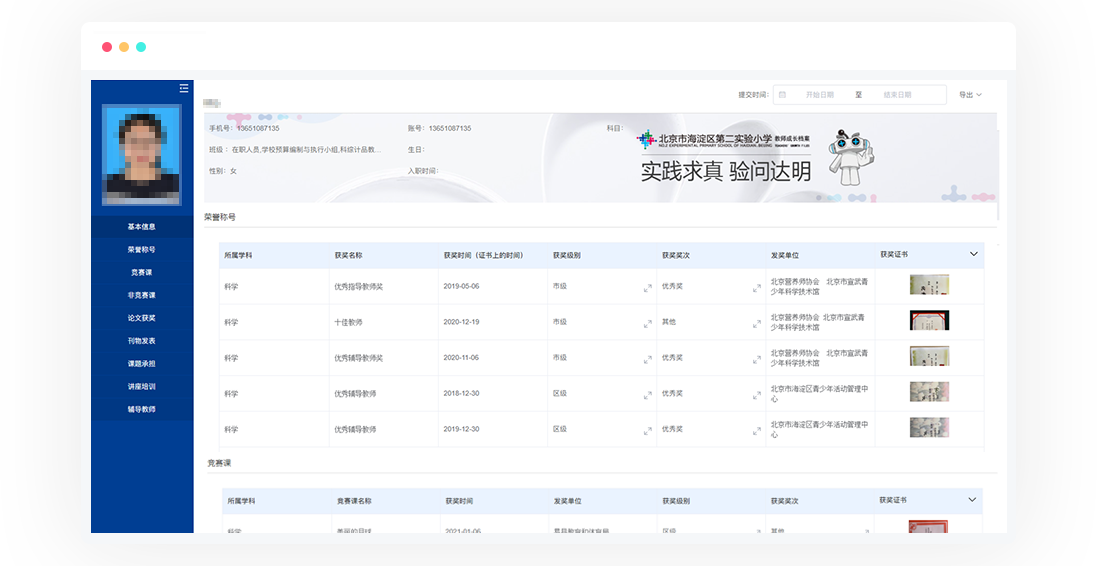
Task: Collapse the 竞赛课 table with header chevron
Action: (x=972, y=499)
